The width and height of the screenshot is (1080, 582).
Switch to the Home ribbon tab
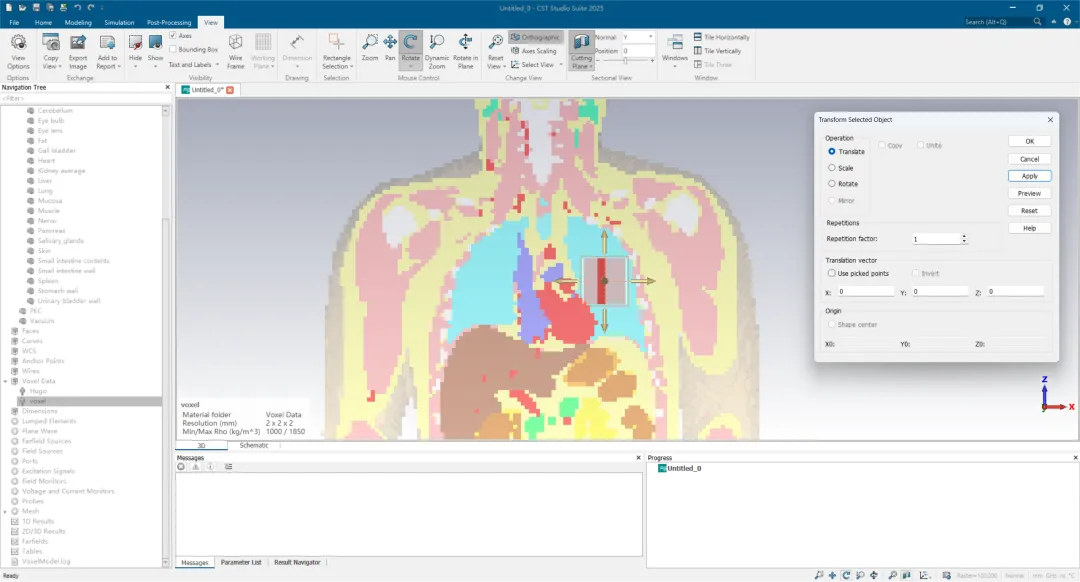pos(43,22)
